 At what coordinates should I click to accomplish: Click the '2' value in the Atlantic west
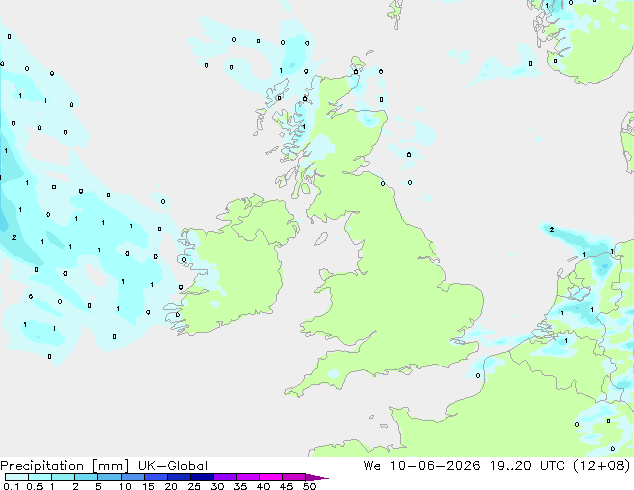[14, 237]
